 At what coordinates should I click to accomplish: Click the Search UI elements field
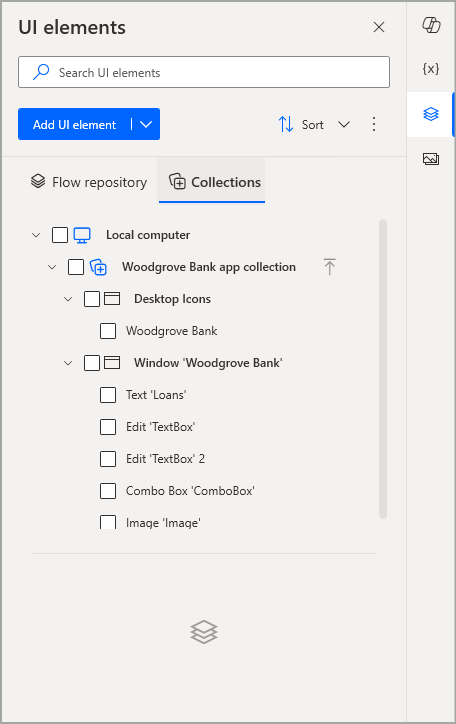[x=204, y=72]
